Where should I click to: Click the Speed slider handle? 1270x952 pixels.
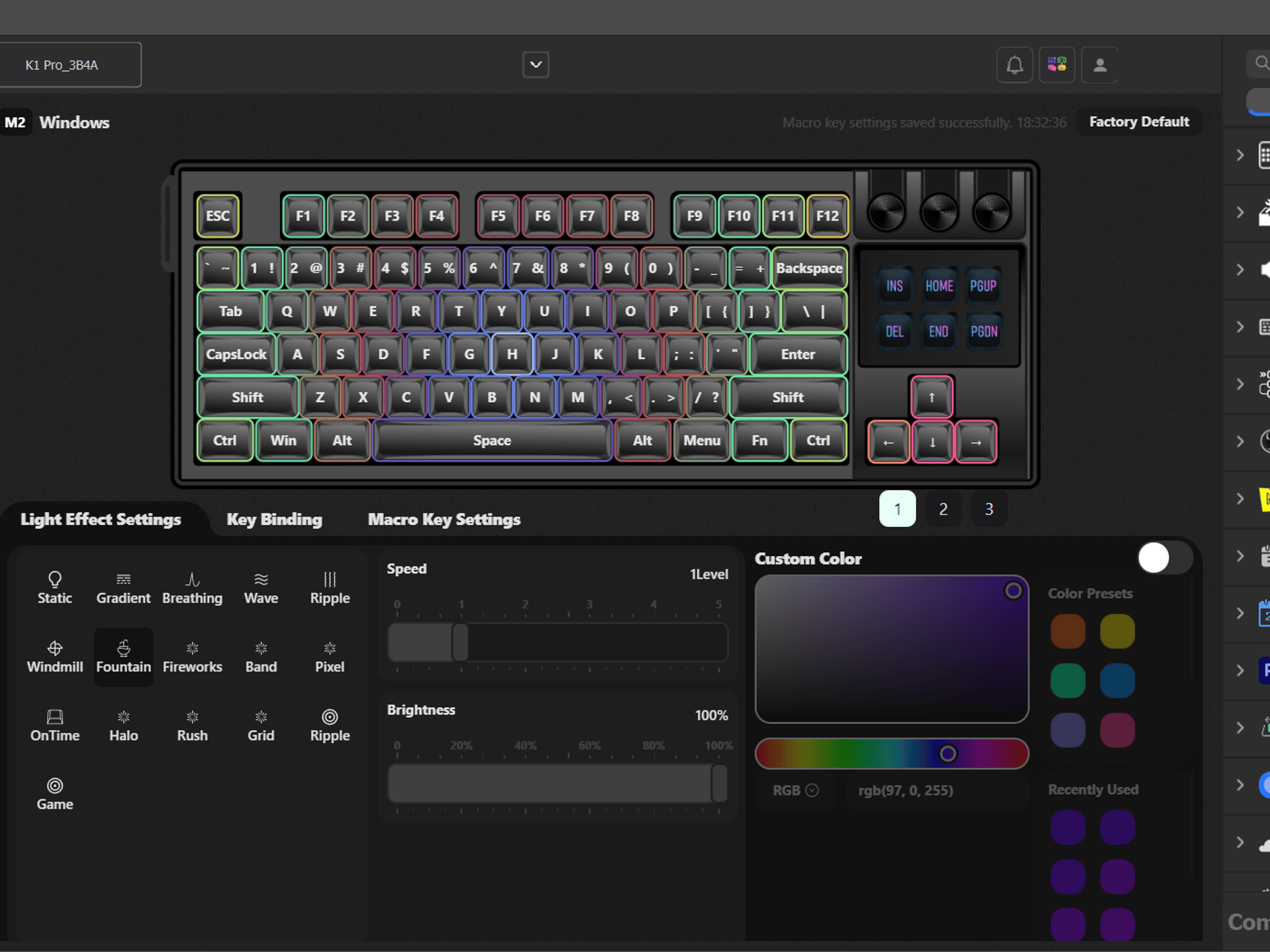(460, 642)
